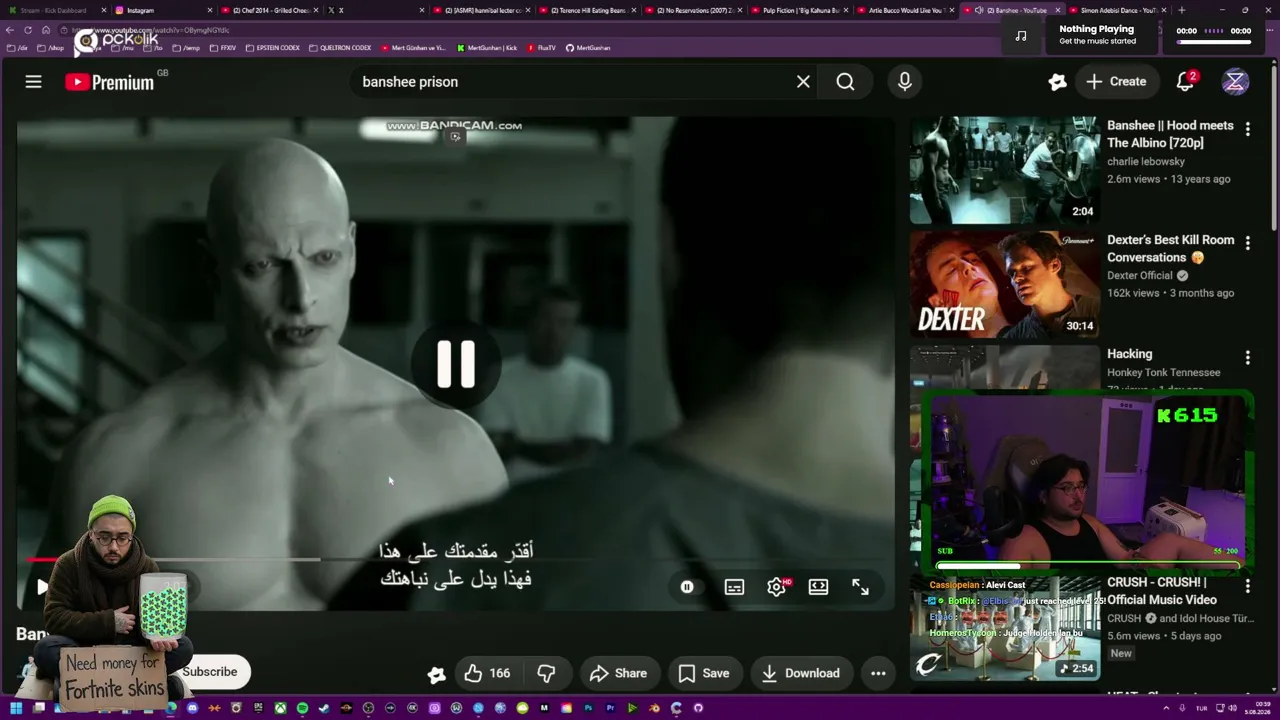1280x720 pixels.
Task: Open CRUSH - CRUSH! Official Music Video title
Action: point(1162,591)
